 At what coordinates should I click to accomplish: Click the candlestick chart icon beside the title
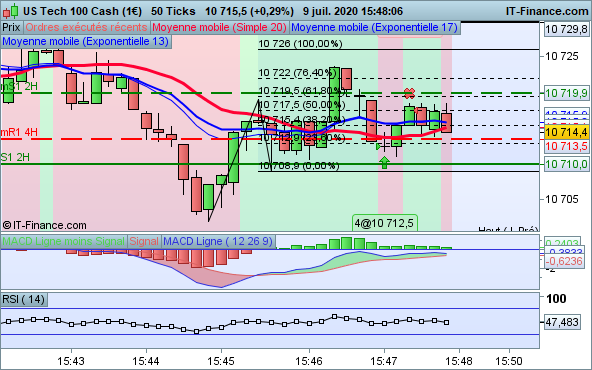click(10, 11)
